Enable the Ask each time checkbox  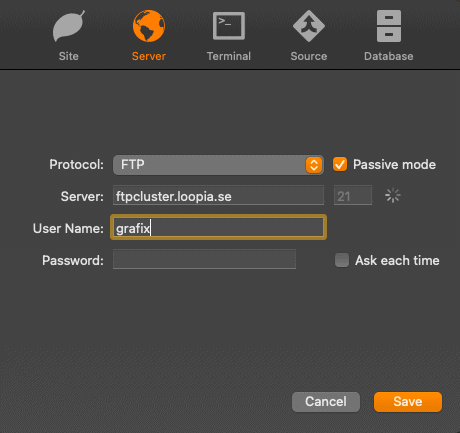coord(342,260)
